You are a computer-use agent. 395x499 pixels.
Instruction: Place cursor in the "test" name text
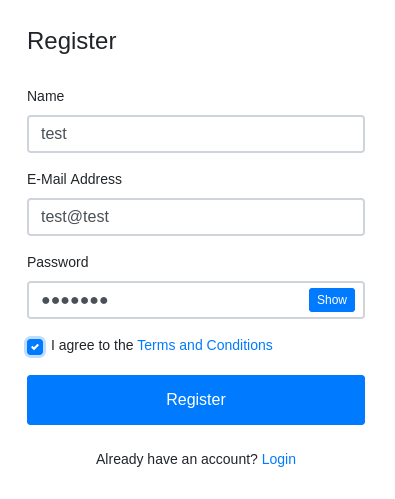click(x=54, y=134)
